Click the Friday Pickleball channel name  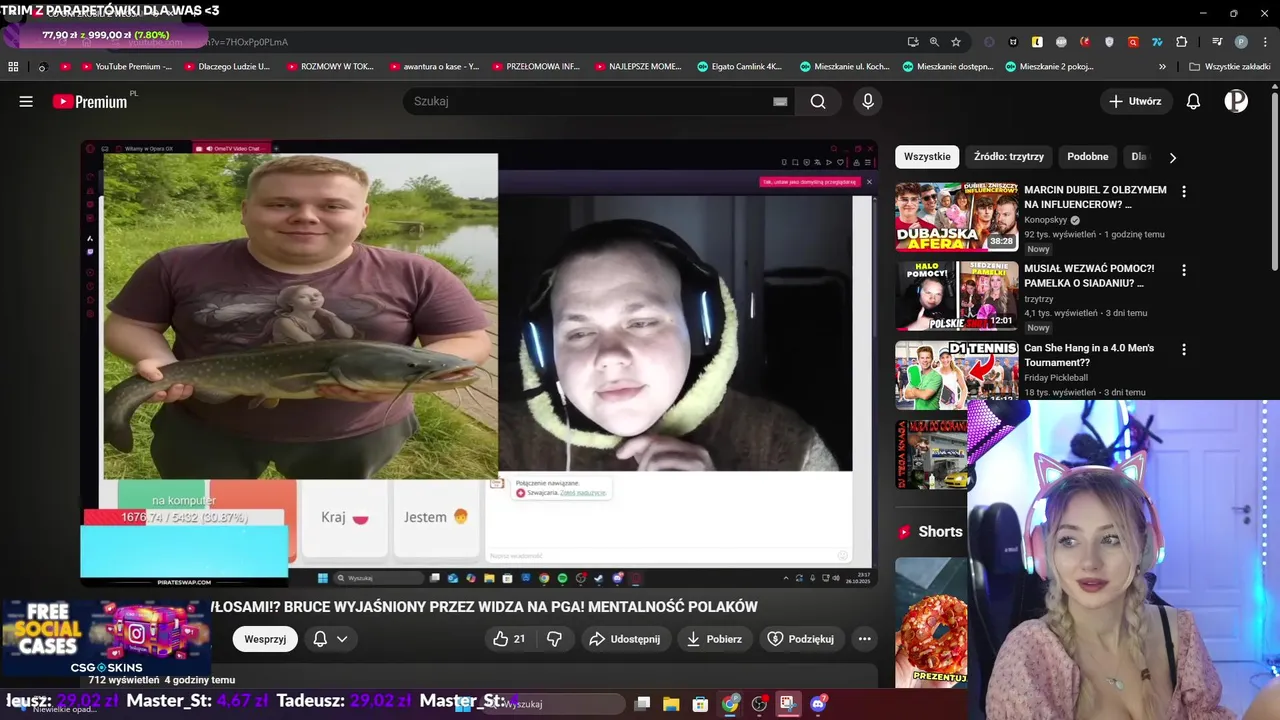click(x=1056, y=378)
